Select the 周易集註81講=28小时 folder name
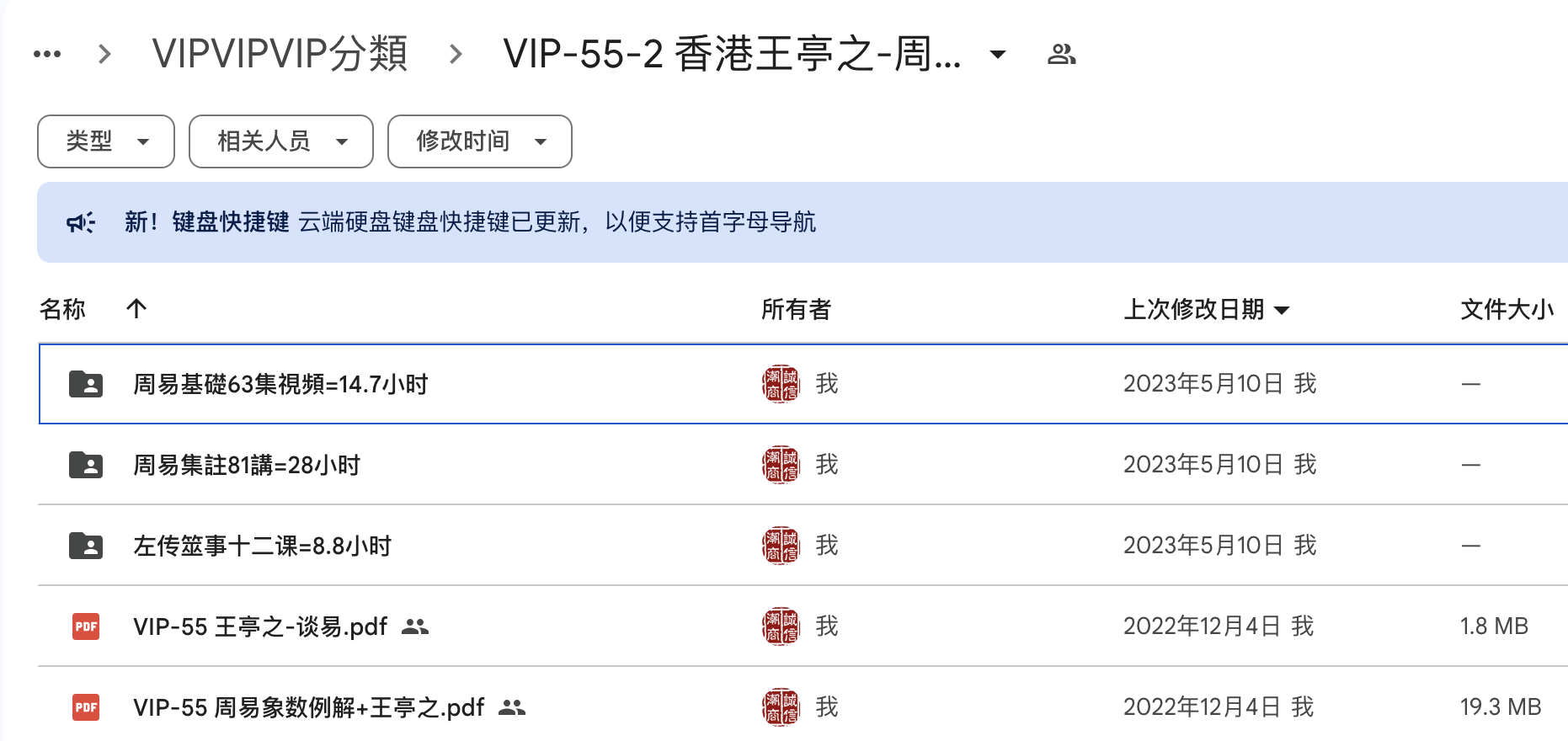Screen dimensions: 1568x741 pyautogui.click(x=247, y=465)
